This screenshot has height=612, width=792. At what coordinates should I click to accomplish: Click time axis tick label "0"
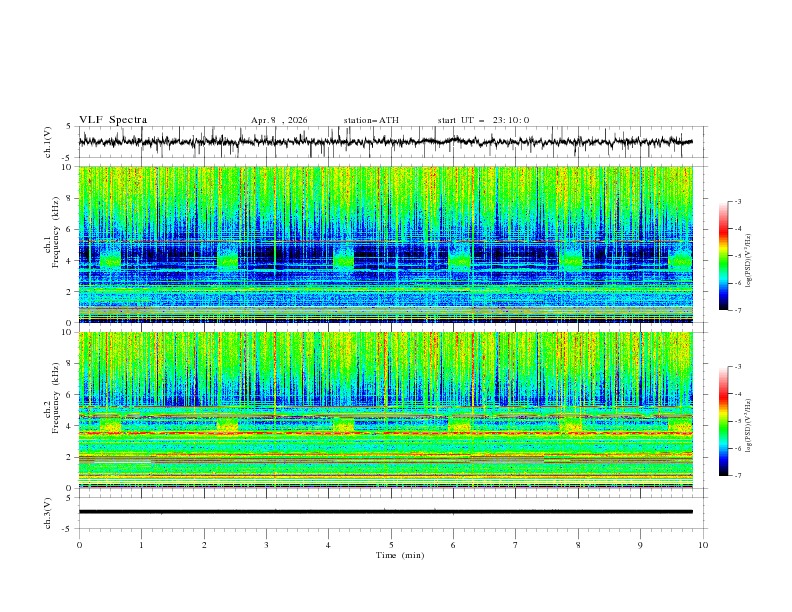point(79,545)
